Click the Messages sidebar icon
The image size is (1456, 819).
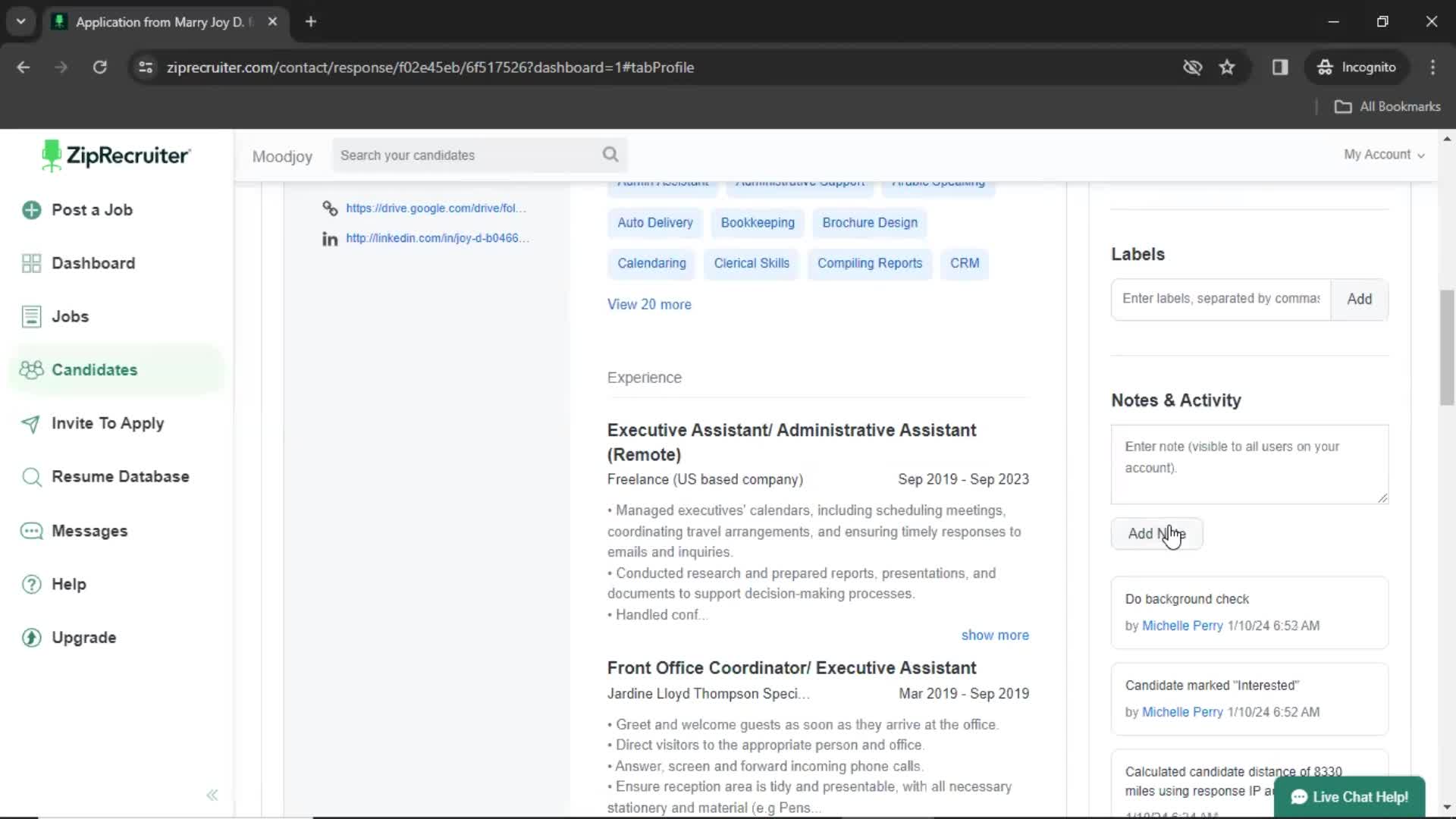(30, 530)
